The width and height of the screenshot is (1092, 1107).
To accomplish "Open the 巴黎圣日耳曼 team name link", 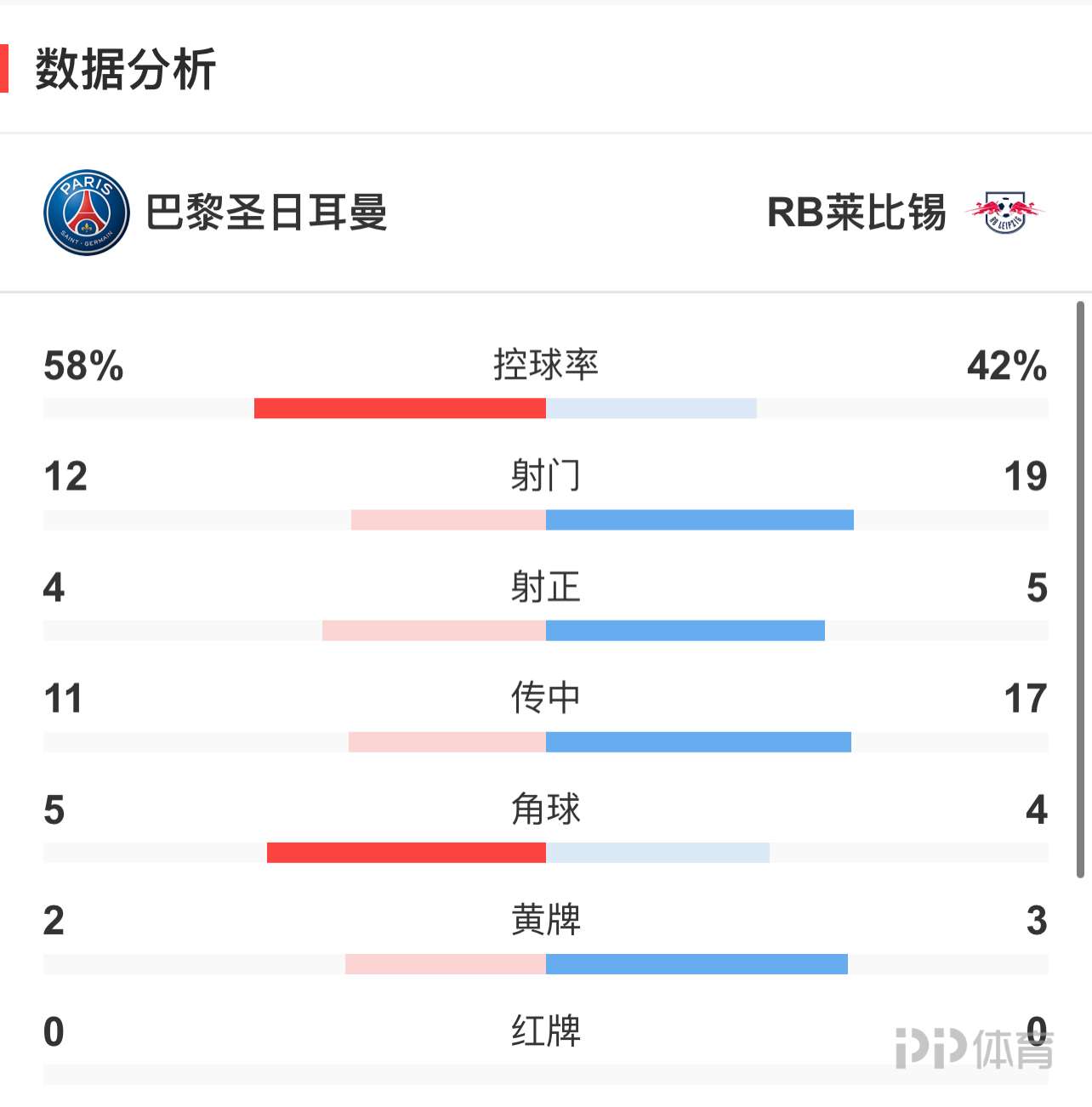I will click(266, 213).
